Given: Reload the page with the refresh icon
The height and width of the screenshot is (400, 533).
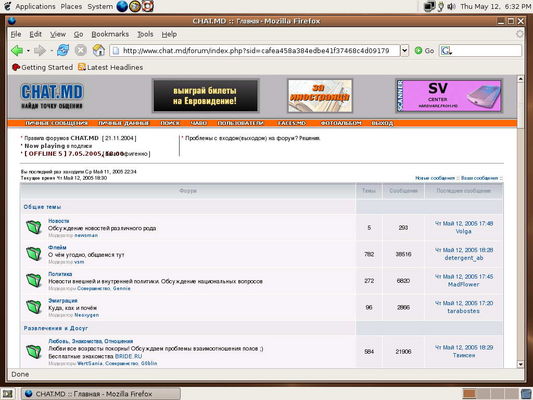Looking at the screenshot, I should coord(63,50).
